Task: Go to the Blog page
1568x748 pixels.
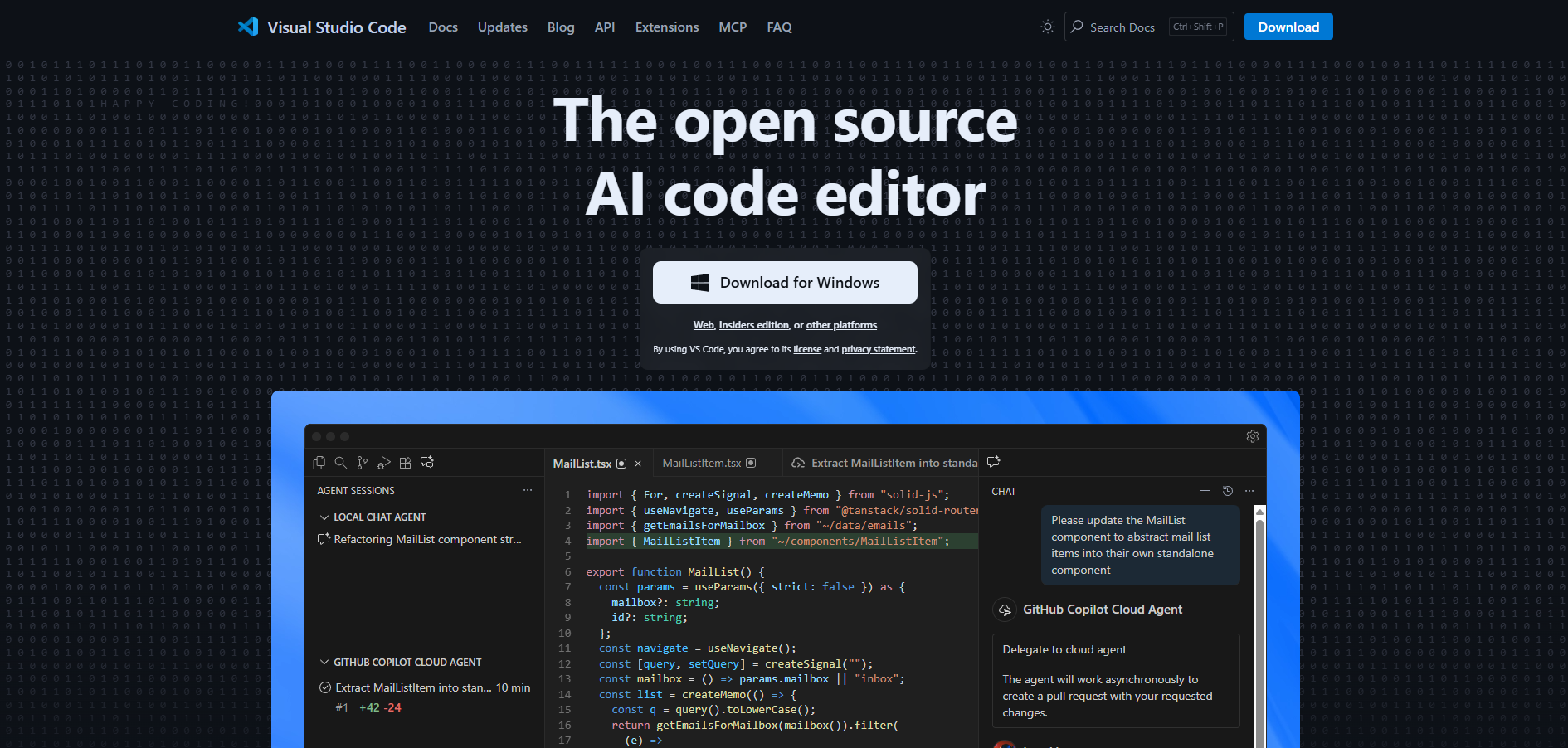Action: (x=561, y=27)
